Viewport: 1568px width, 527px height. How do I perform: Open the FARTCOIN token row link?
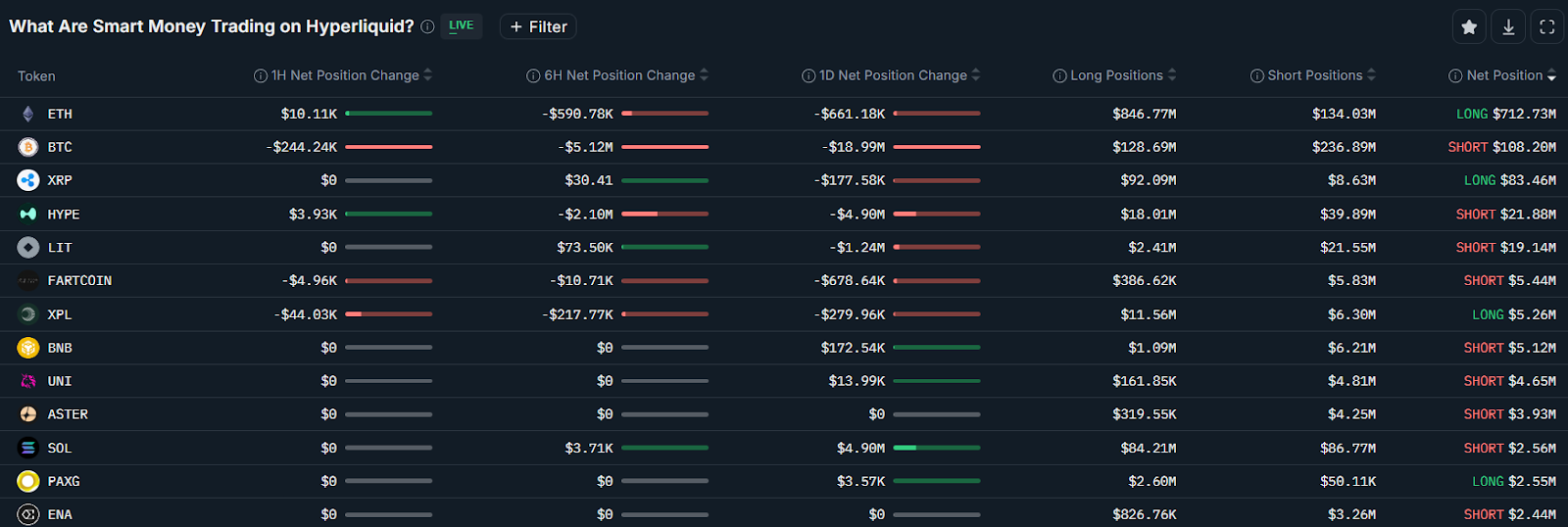tap(79, 281)
